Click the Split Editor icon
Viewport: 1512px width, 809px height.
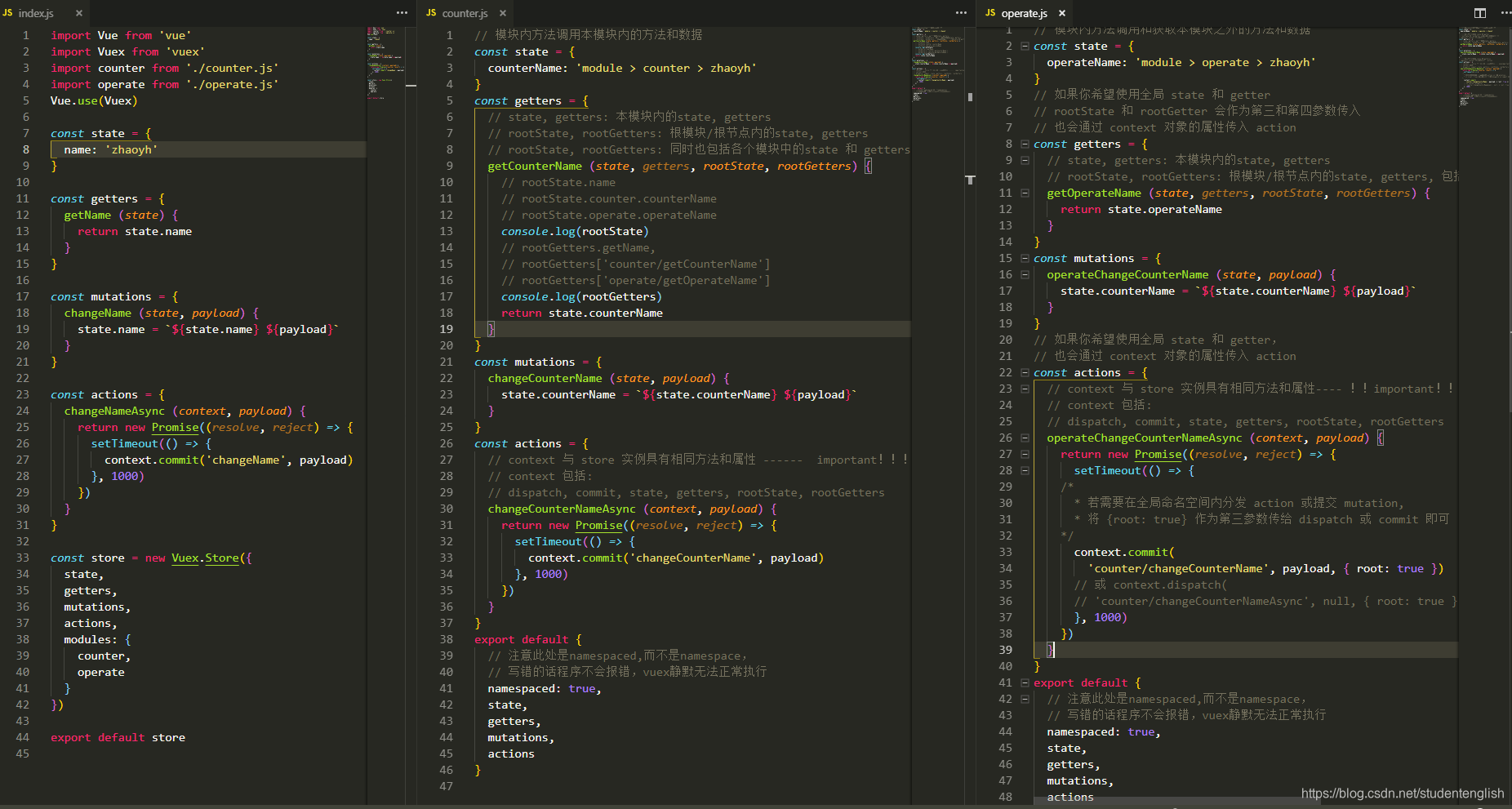(1480, 13)
